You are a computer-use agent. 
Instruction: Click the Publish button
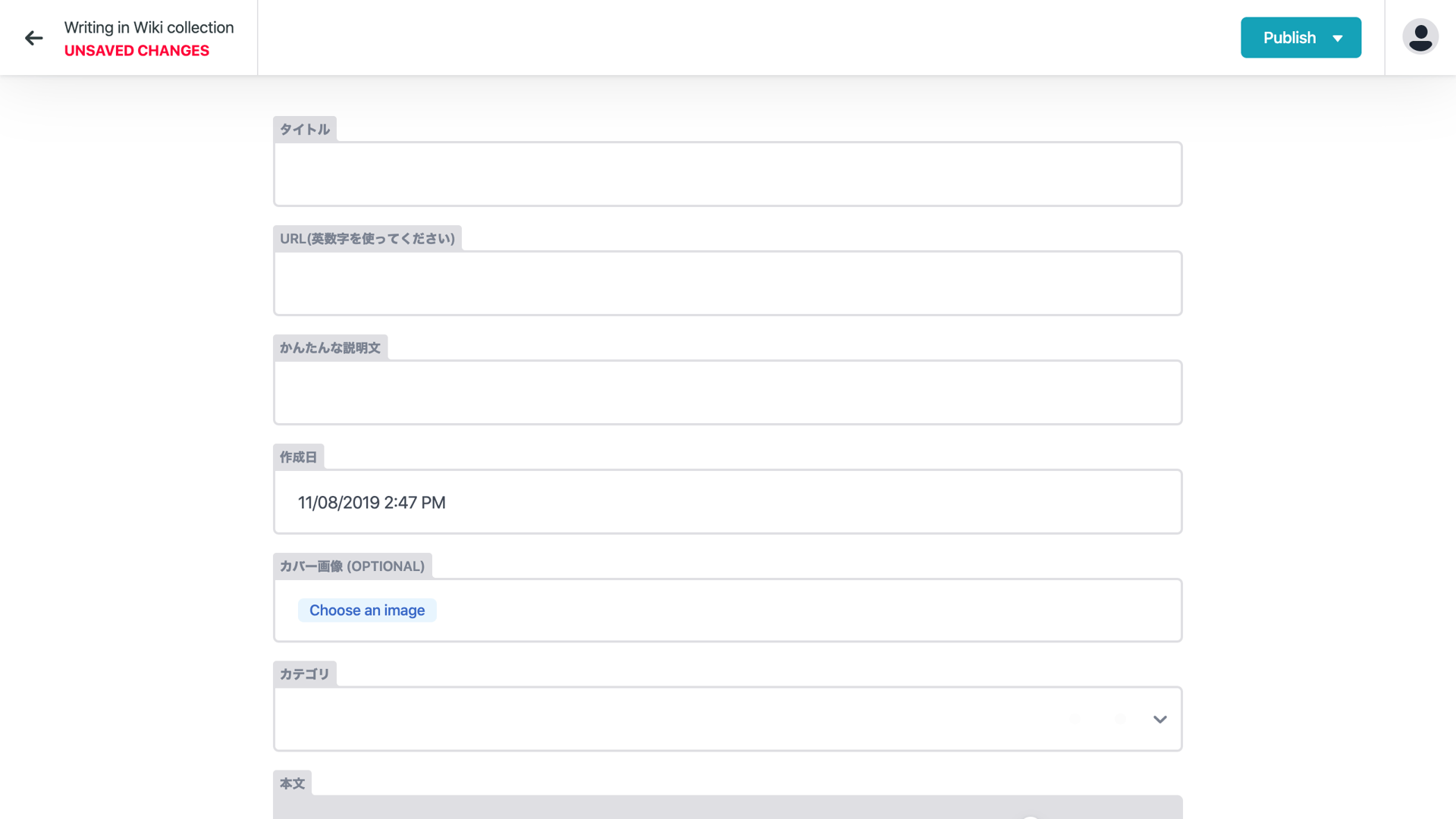(1289, 37)
